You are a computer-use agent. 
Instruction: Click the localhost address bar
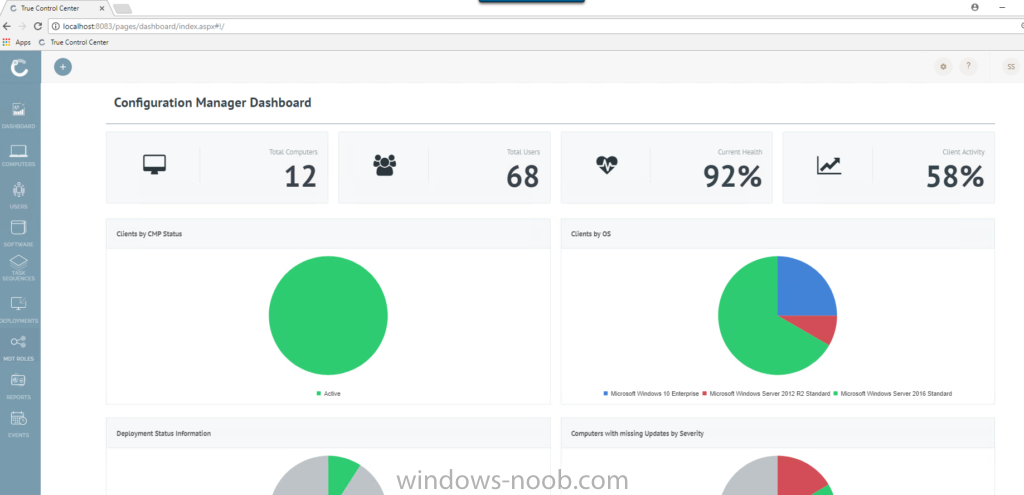536,26
